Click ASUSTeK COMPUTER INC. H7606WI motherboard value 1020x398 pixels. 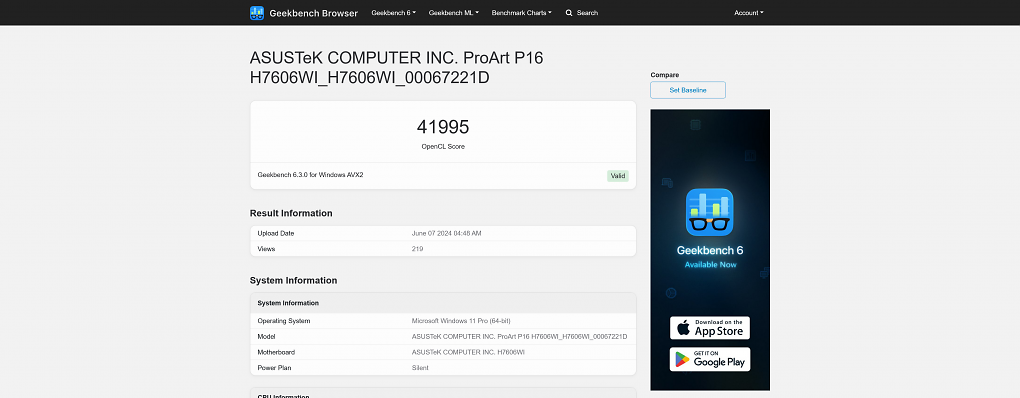point(468,352)
